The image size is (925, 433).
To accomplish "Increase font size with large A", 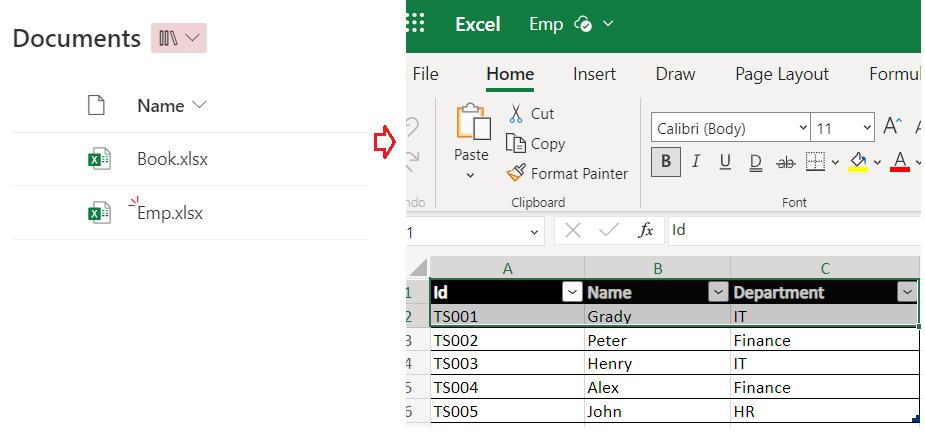I will coord(893,126).
